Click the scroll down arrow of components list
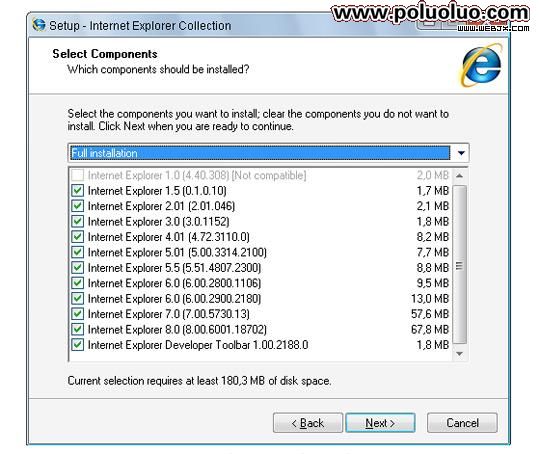The width and height of the screenshot is (540, 454). 459,354
